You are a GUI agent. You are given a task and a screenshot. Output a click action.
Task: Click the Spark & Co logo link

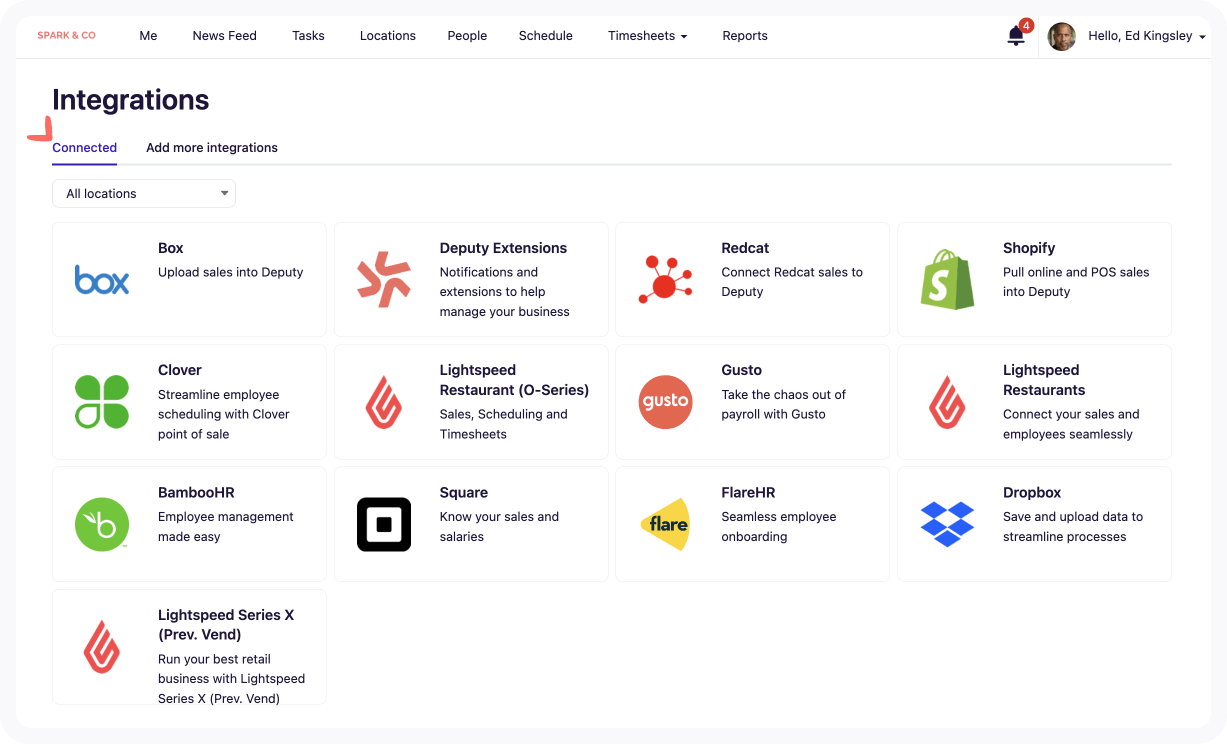point(67,36)
